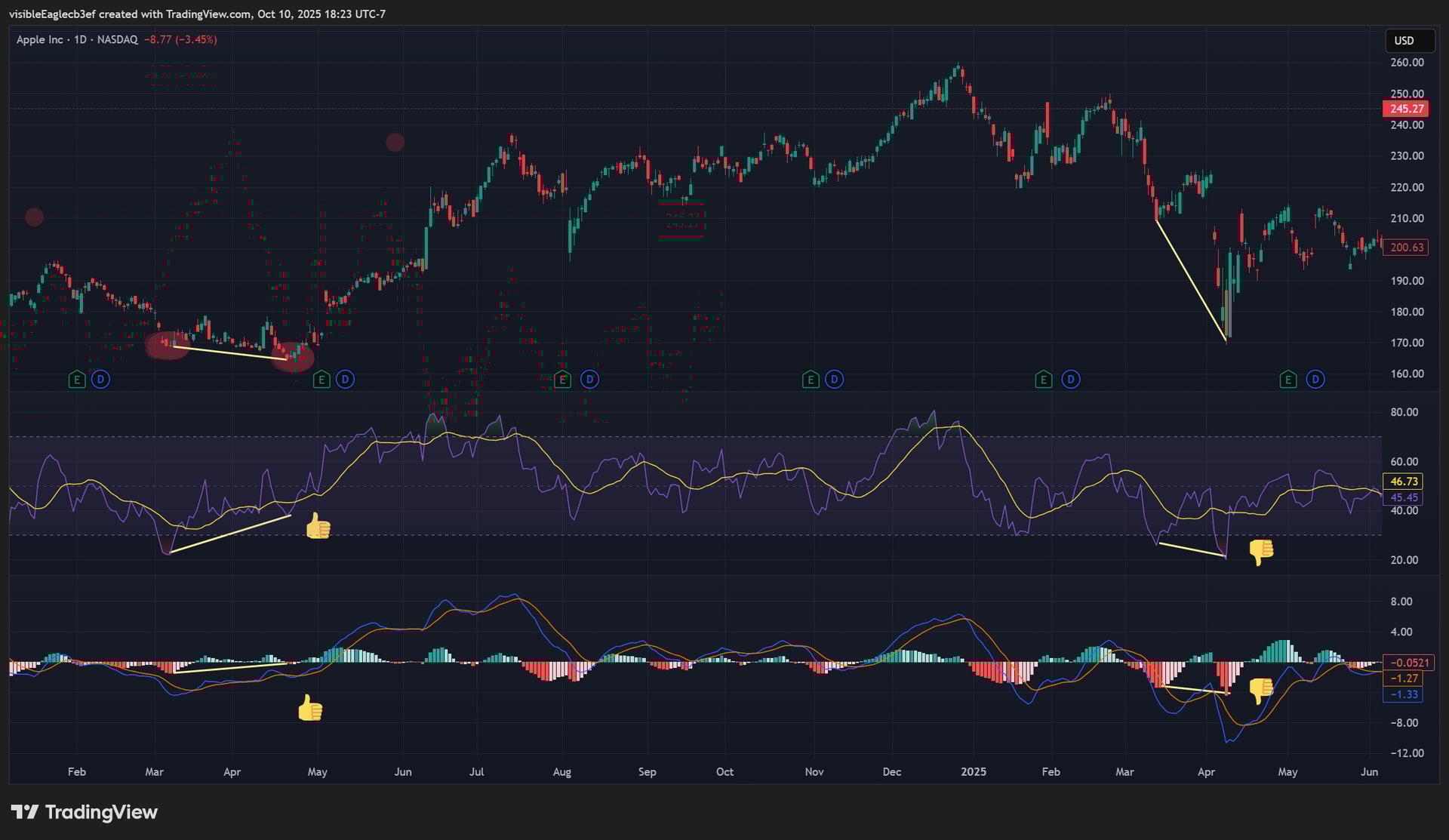The width and height of the screenshot is (1449, 840).
Task: Click the red 245.27 current price label
Action: 1405,109
